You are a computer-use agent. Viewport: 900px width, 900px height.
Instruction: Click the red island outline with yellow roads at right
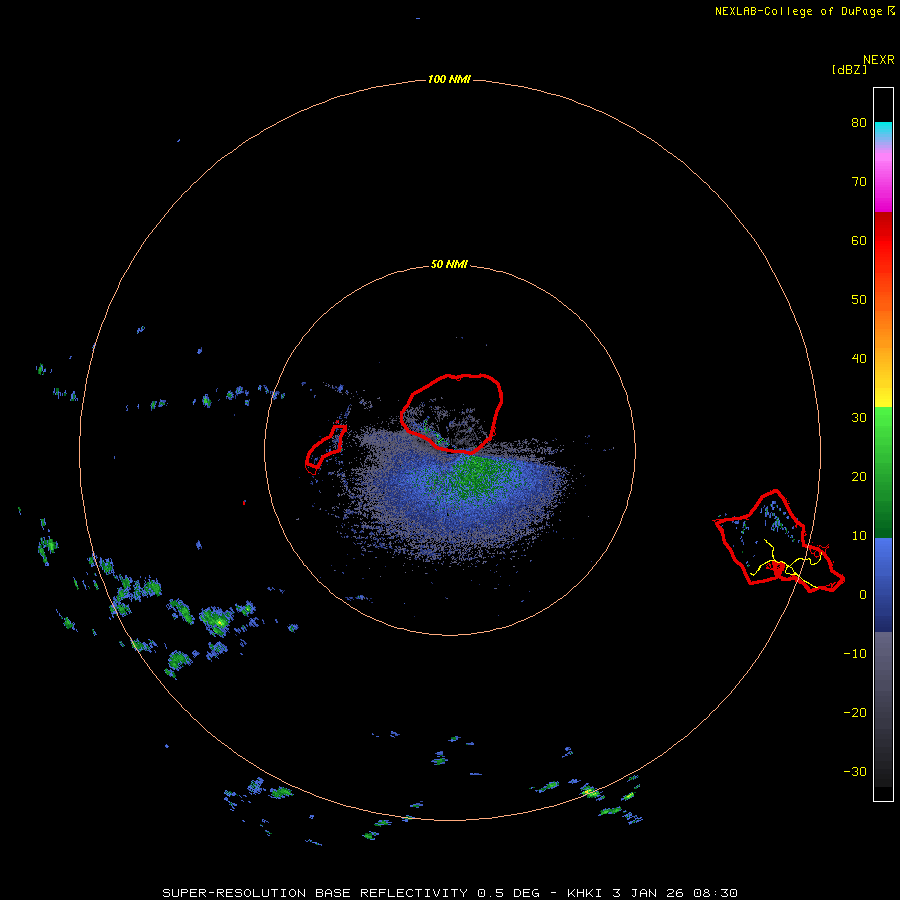point(778,541)
